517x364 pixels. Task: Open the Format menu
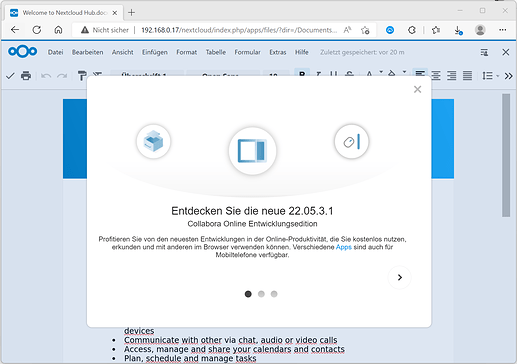(187, 52)
